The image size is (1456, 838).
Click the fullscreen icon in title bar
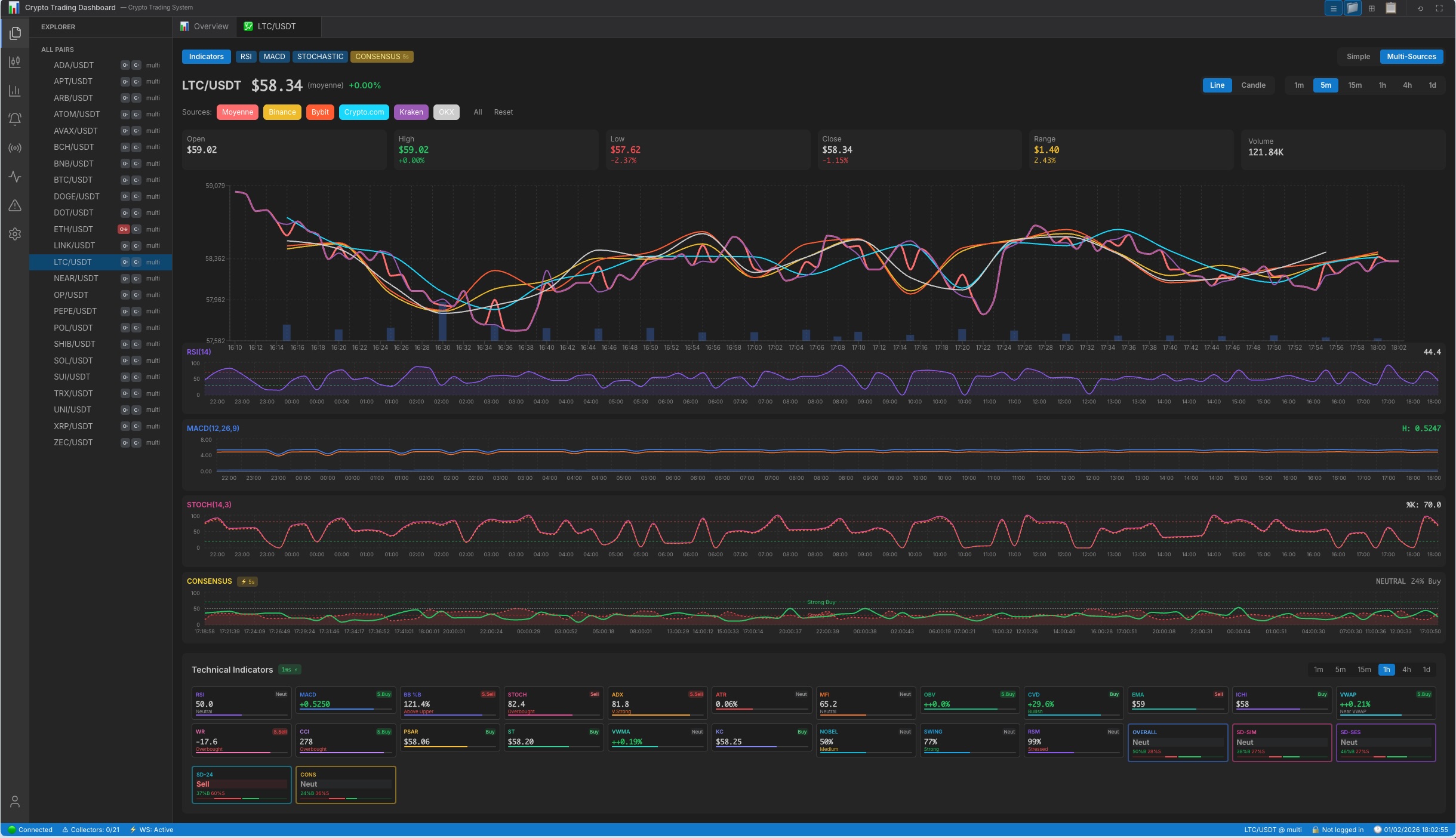click(1439, 8)
